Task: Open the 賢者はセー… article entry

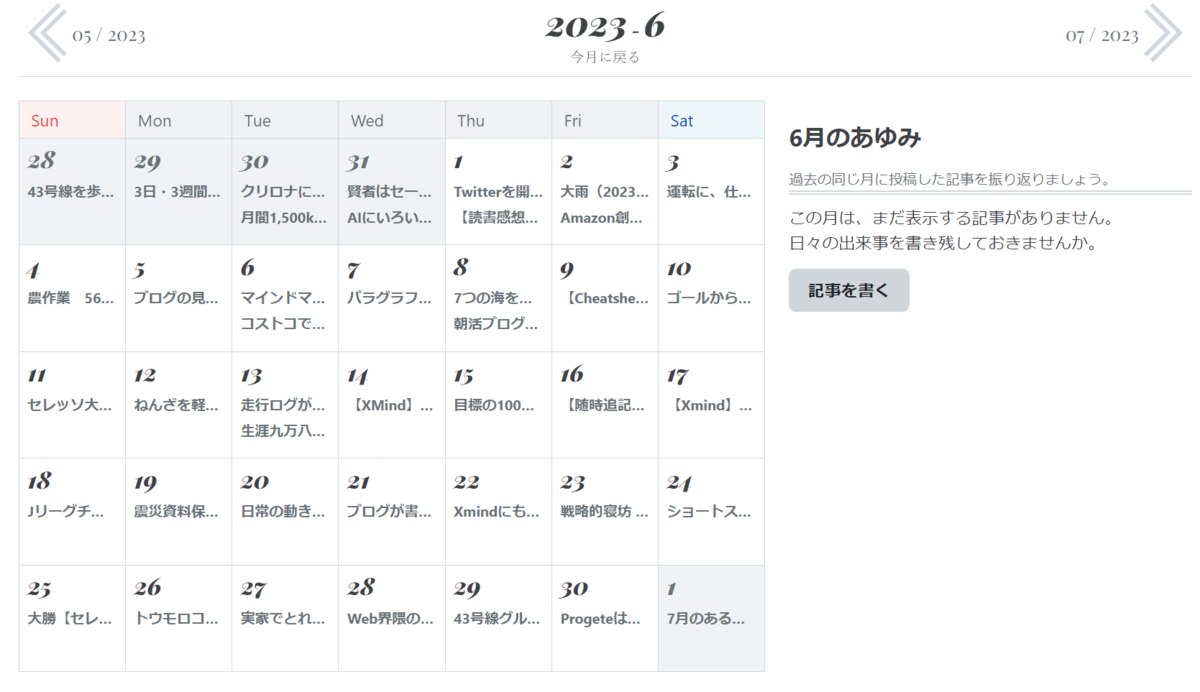Action: tap(390, 192)
